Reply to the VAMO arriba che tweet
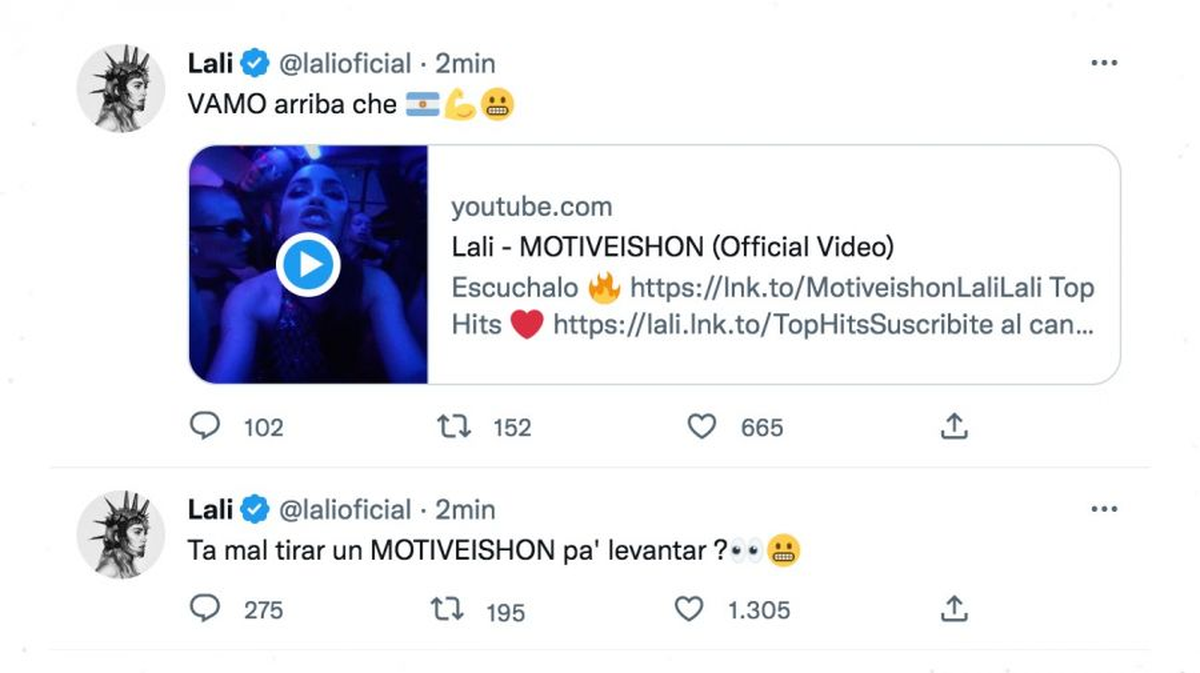This screenshot has height=673, width=1200. point(205,427)
